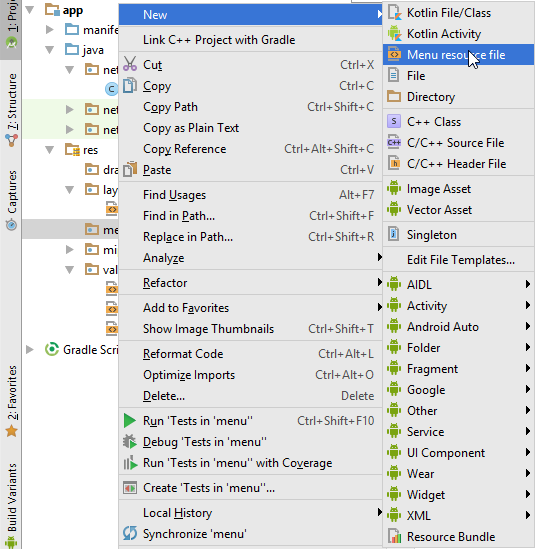Click the Vector Asset android icon
The height and width of the screenshot is (549, 535).
(x=394, y=209)
